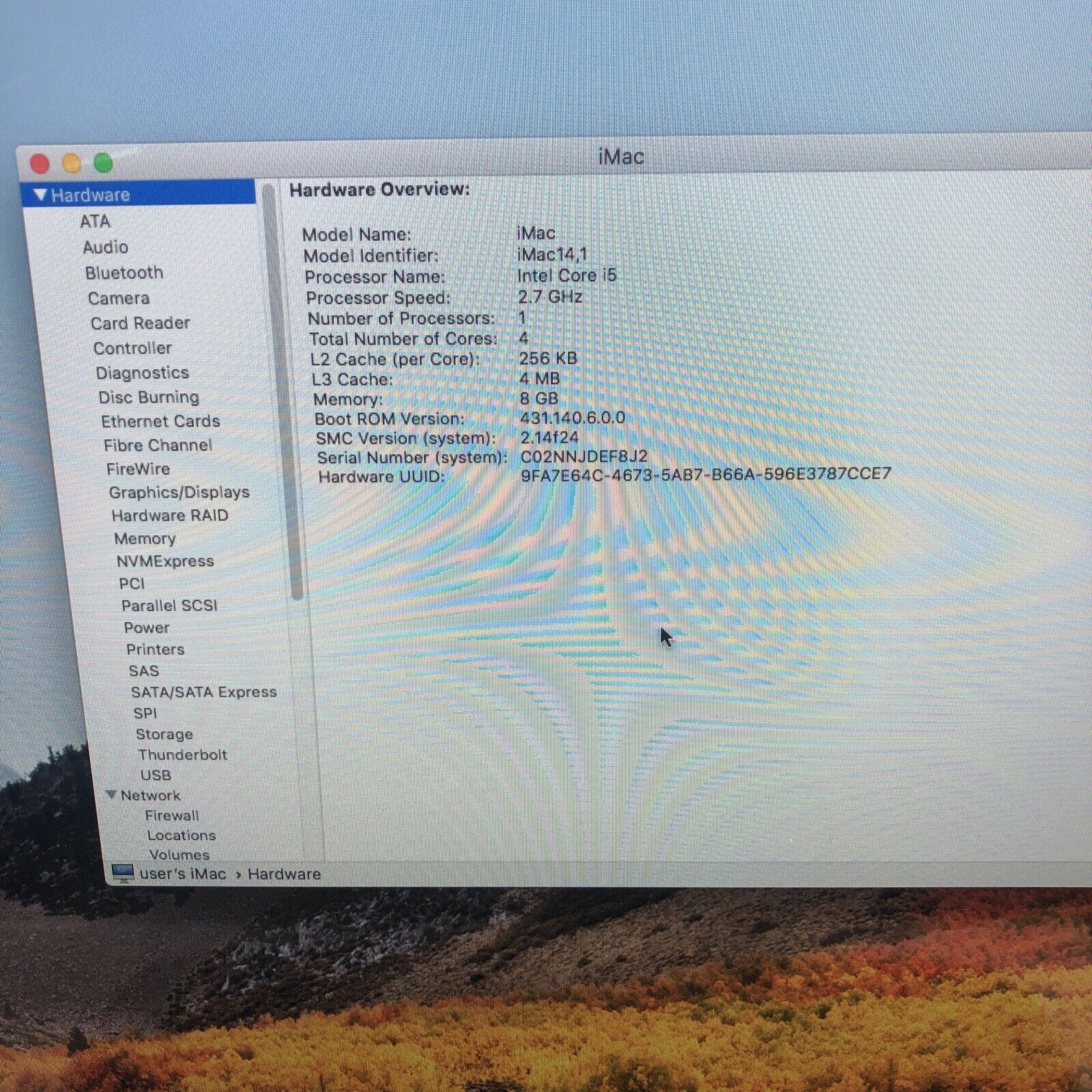Screen dimensions: 1092x1092
Task: Click "user's iMac" in the path bar
Action: (182, 874)
